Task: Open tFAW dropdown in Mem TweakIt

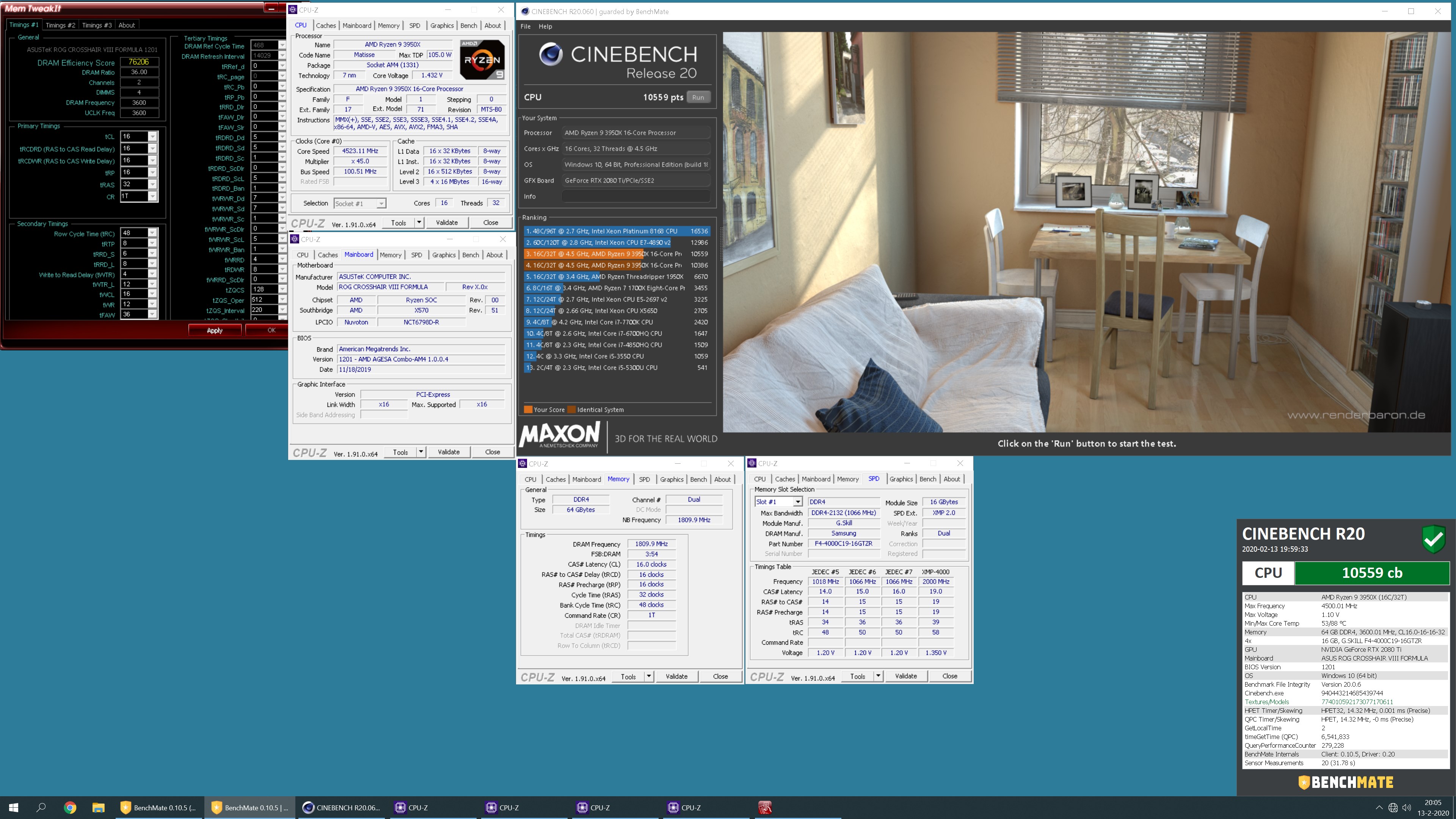Action: (152, 315)
